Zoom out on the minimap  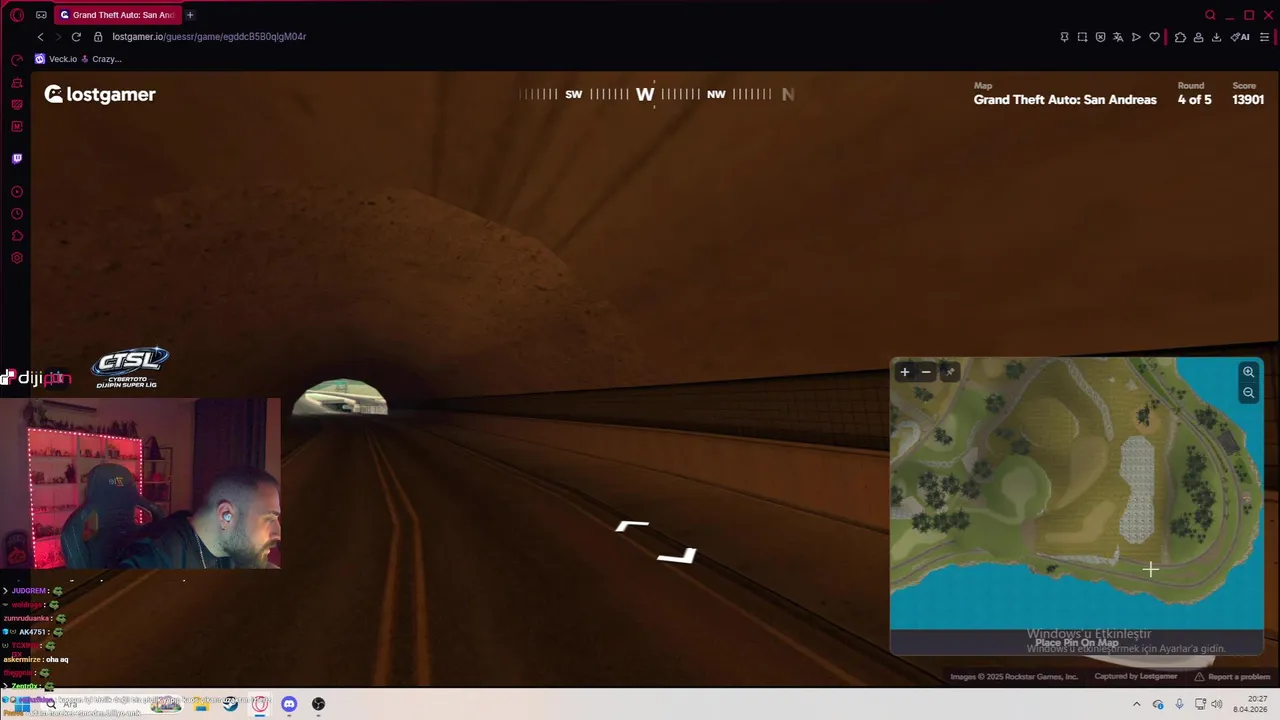point(1248,393)
